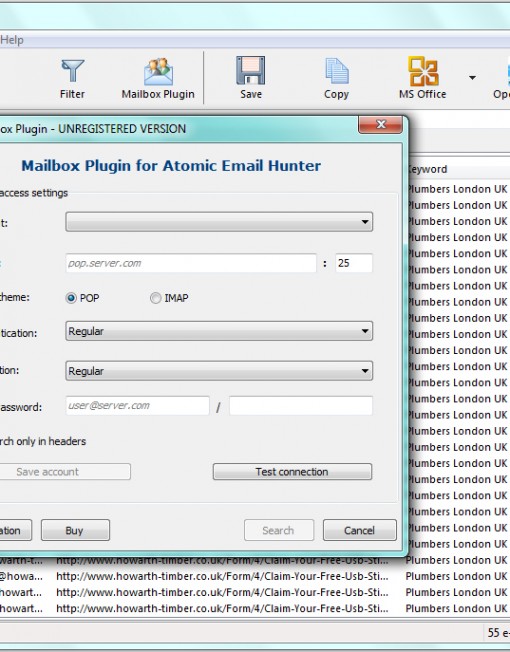This screenshot has height=652, width=510.
Task: Expand the MS Office dropdown arrow
Action: [x=472, y=78]
